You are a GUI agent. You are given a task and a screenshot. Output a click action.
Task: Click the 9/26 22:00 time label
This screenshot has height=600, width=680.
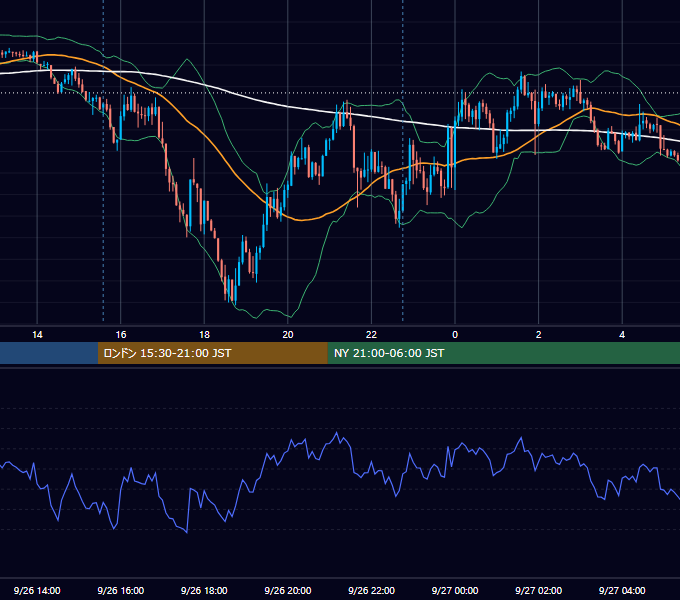coord(372,590)
